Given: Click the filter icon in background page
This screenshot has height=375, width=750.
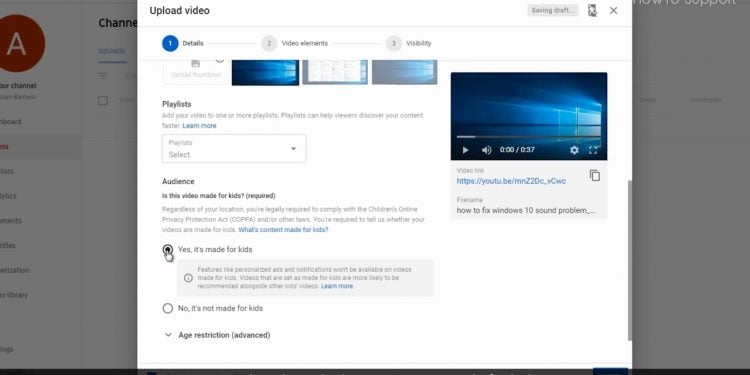Looking at the screenshot, I should (103, 76).
